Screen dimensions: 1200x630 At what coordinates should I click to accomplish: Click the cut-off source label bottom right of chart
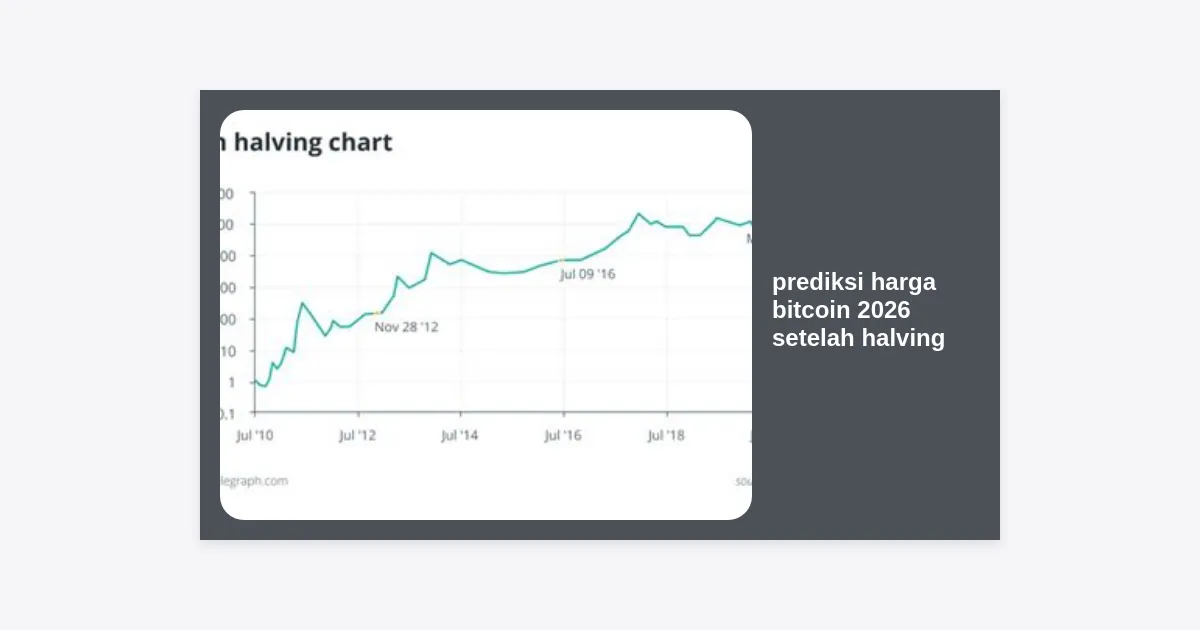(744, 481)
